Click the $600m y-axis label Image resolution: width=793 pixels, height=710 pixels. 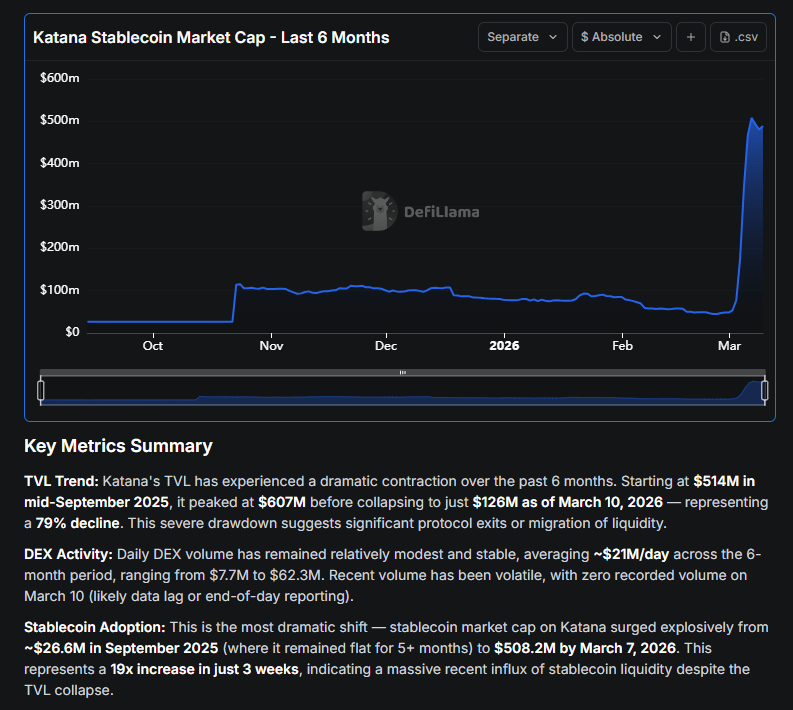click(x=60, y=78)
